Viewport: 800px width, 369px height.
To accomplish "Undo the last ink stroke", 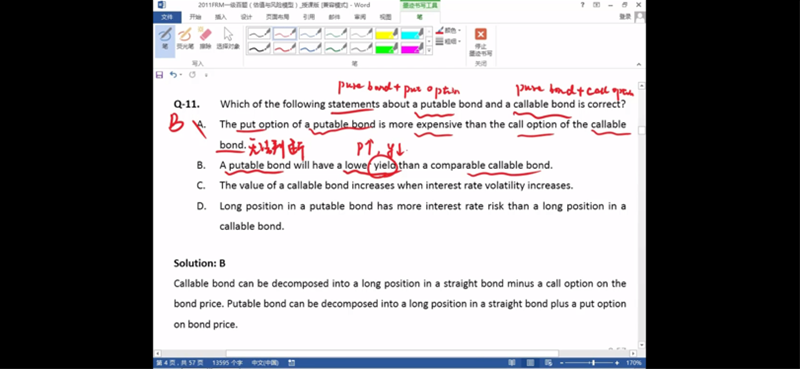I will coord(173,75).
